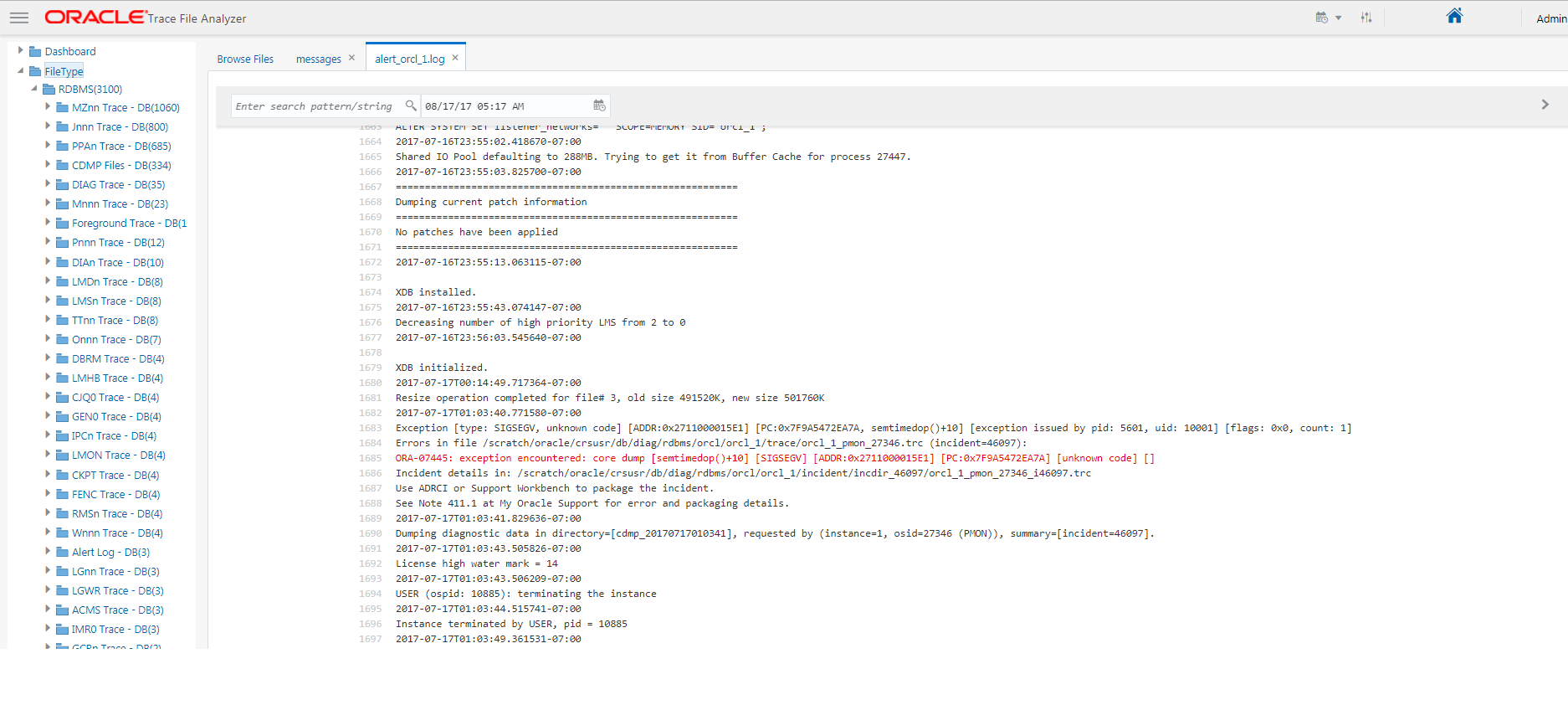Click log line 'License high water mark = 14'

click(x=476, y=563)
